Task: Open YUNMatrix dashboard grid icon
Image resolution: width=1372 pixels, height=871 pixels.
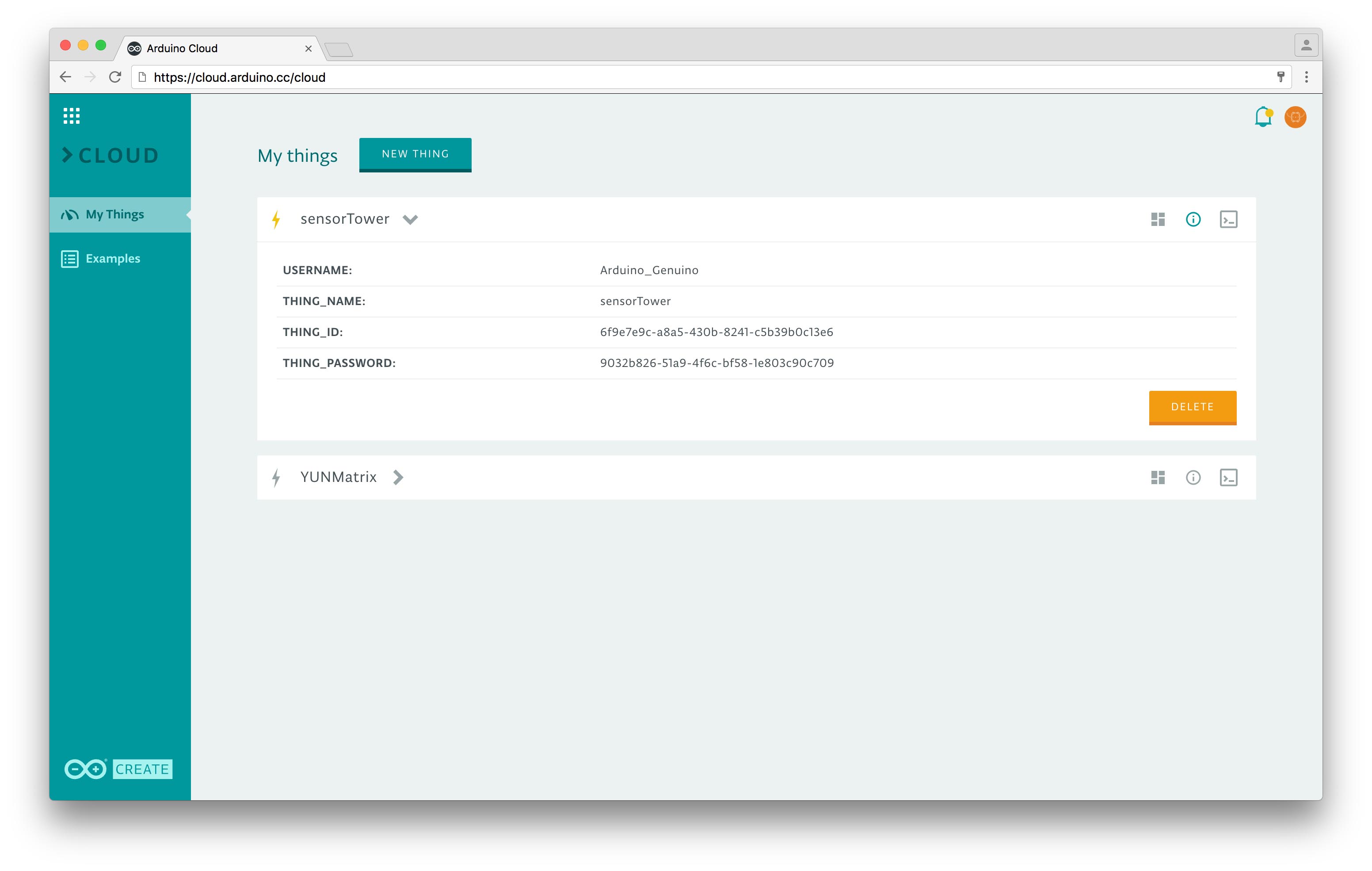Action: (x=1158, y=478)
